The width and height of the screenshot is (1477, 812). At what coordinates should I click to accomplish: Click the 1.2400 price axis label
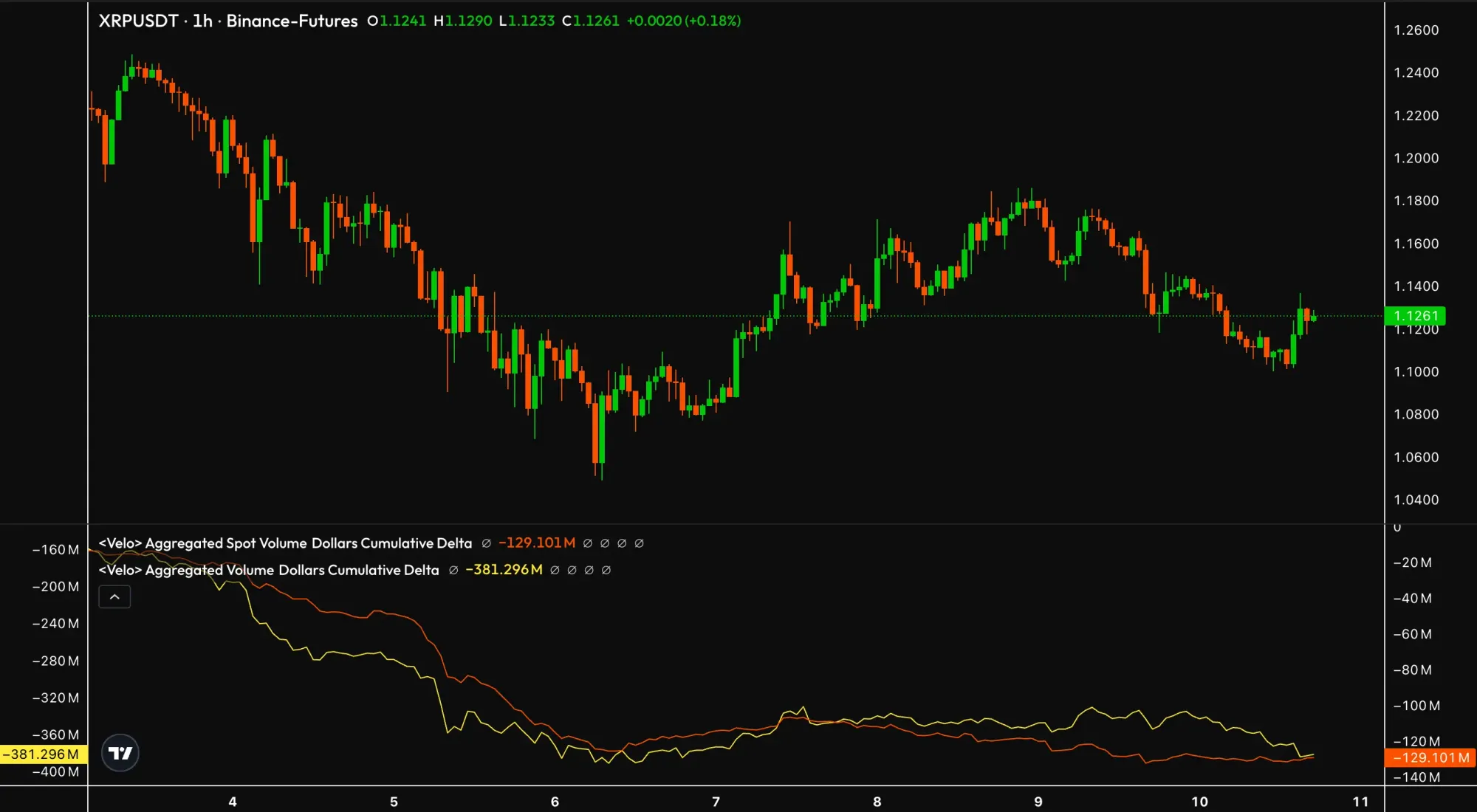click(x=1416, y=73)
